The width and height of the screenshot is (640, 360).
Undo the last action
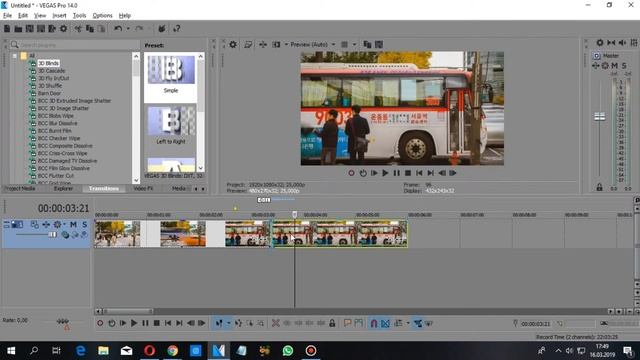coord(118,29)
